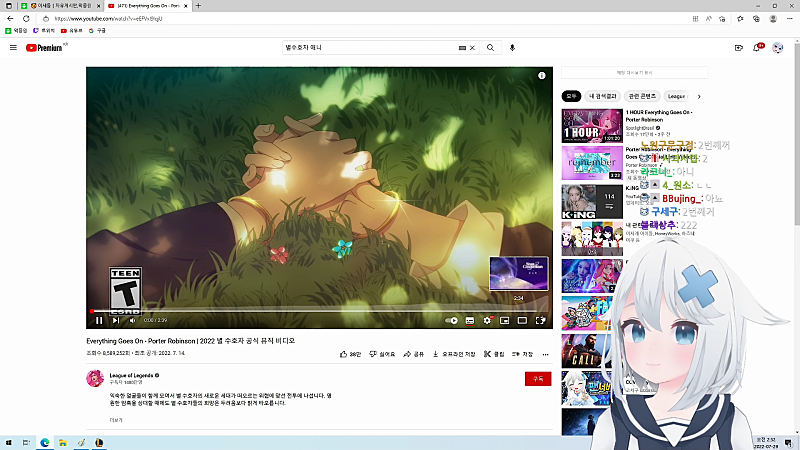This screenshot has width=800, height=450.
Task: Show more filter chips arrow
Action: [699, 96]
